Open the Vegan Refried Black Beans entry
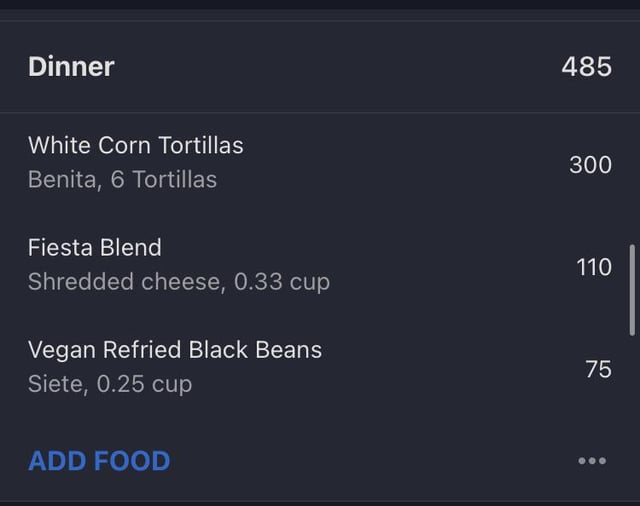 pyautogui.click(x=320, y=367)
